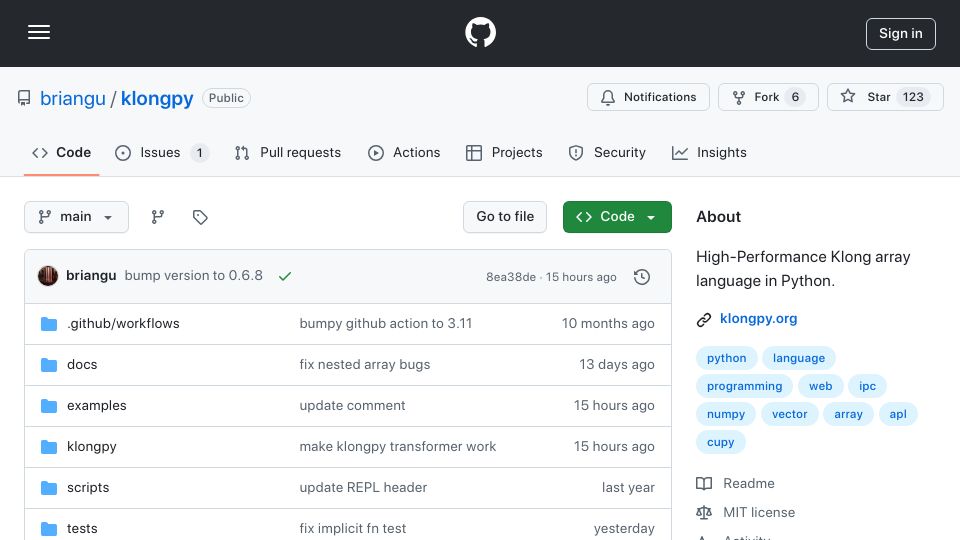Click the Notifications bell button
This screenshot has width=960, height=540.
(x=648, y=97)
